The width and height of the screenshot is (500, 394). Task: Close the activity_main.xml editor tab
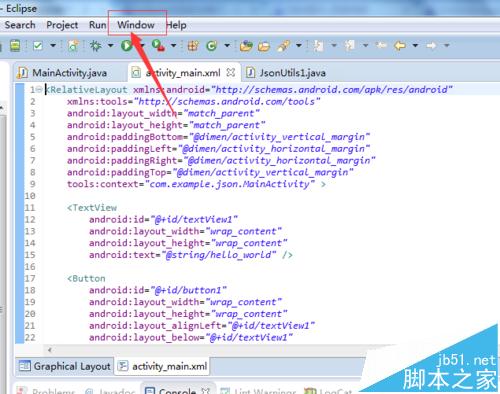point(230,72)
